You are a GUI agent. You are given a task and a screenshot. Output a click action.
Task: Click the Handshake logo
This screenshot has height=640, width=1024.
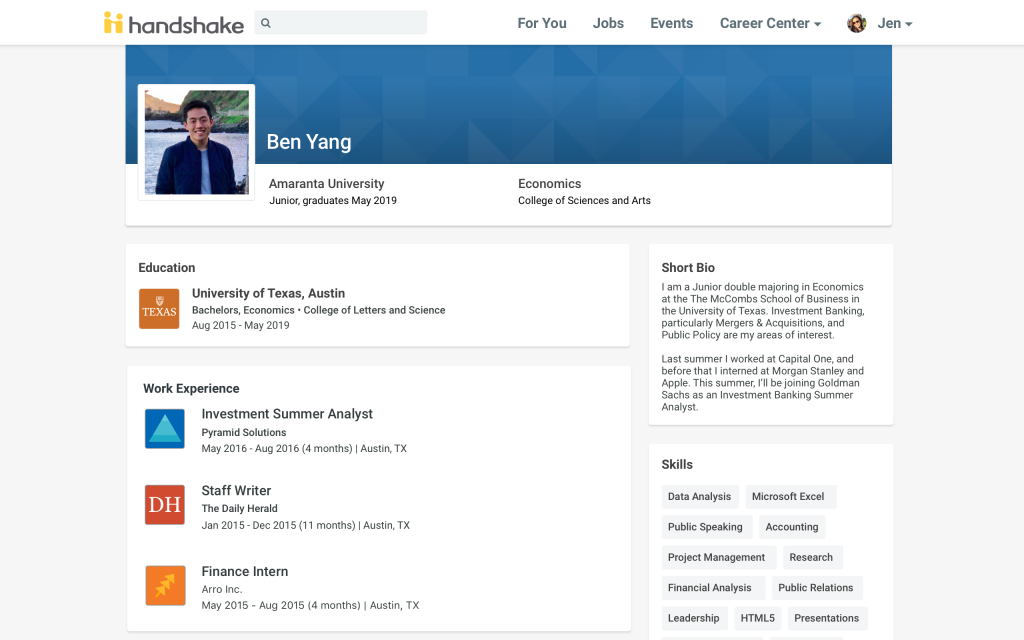point(173,23)
